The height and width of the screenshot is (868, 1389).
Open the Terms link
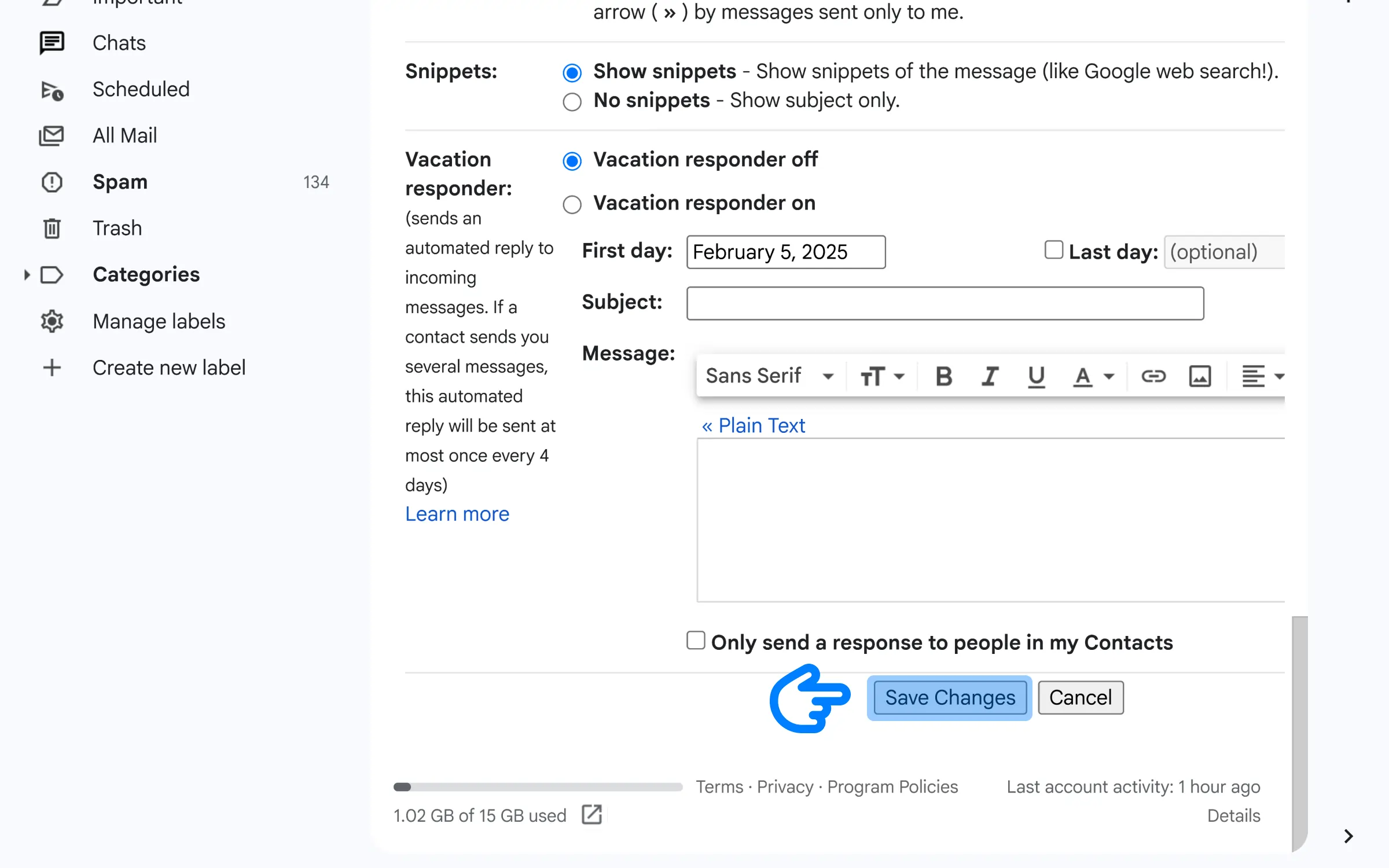(x=719, y=786)
